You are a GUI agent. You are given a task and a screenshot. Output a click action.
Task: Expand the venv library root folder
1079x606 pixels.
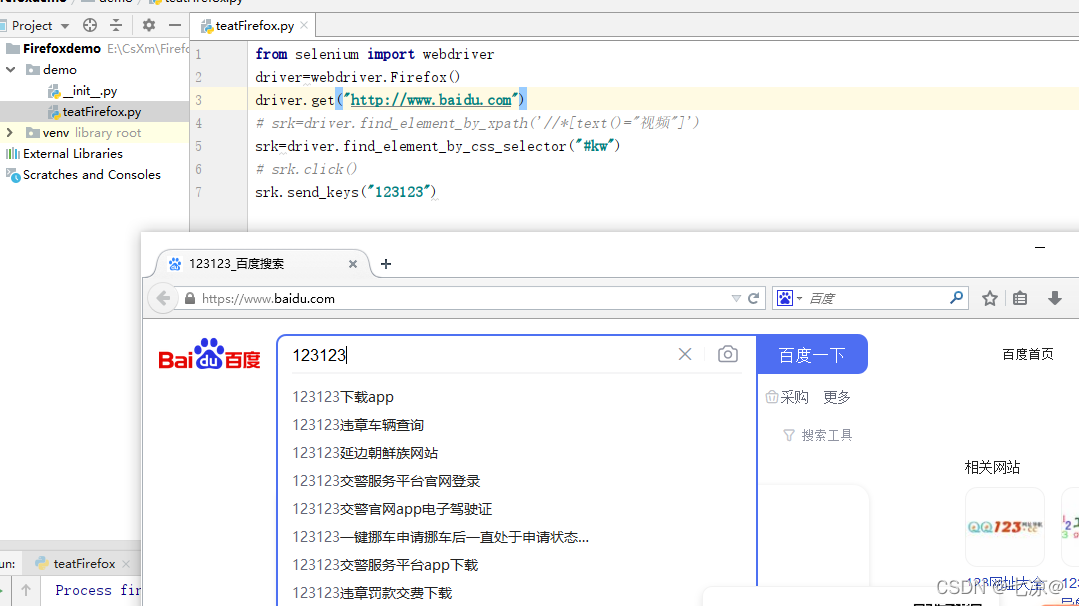[10, 132]
